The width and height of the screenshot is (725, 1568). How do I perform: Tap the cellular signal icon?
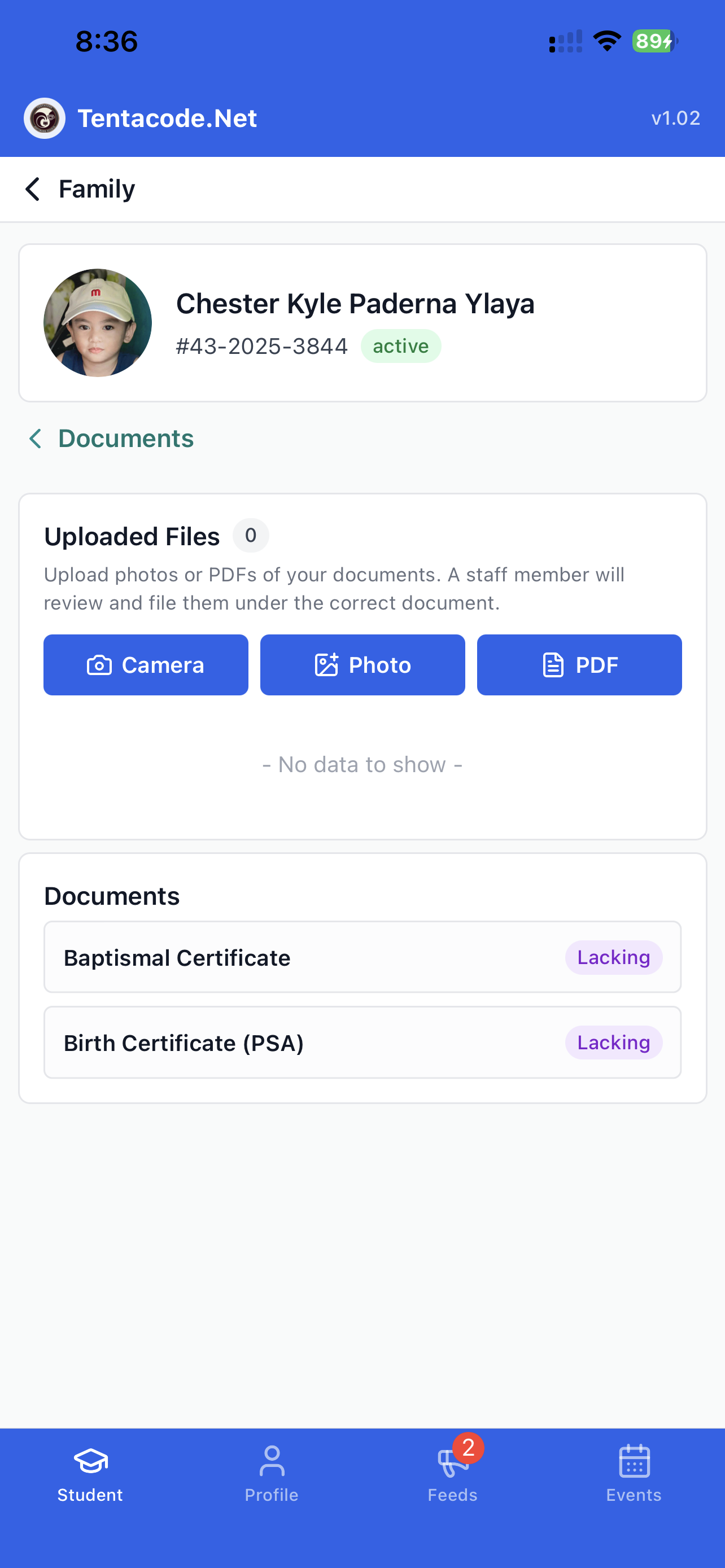566,41
